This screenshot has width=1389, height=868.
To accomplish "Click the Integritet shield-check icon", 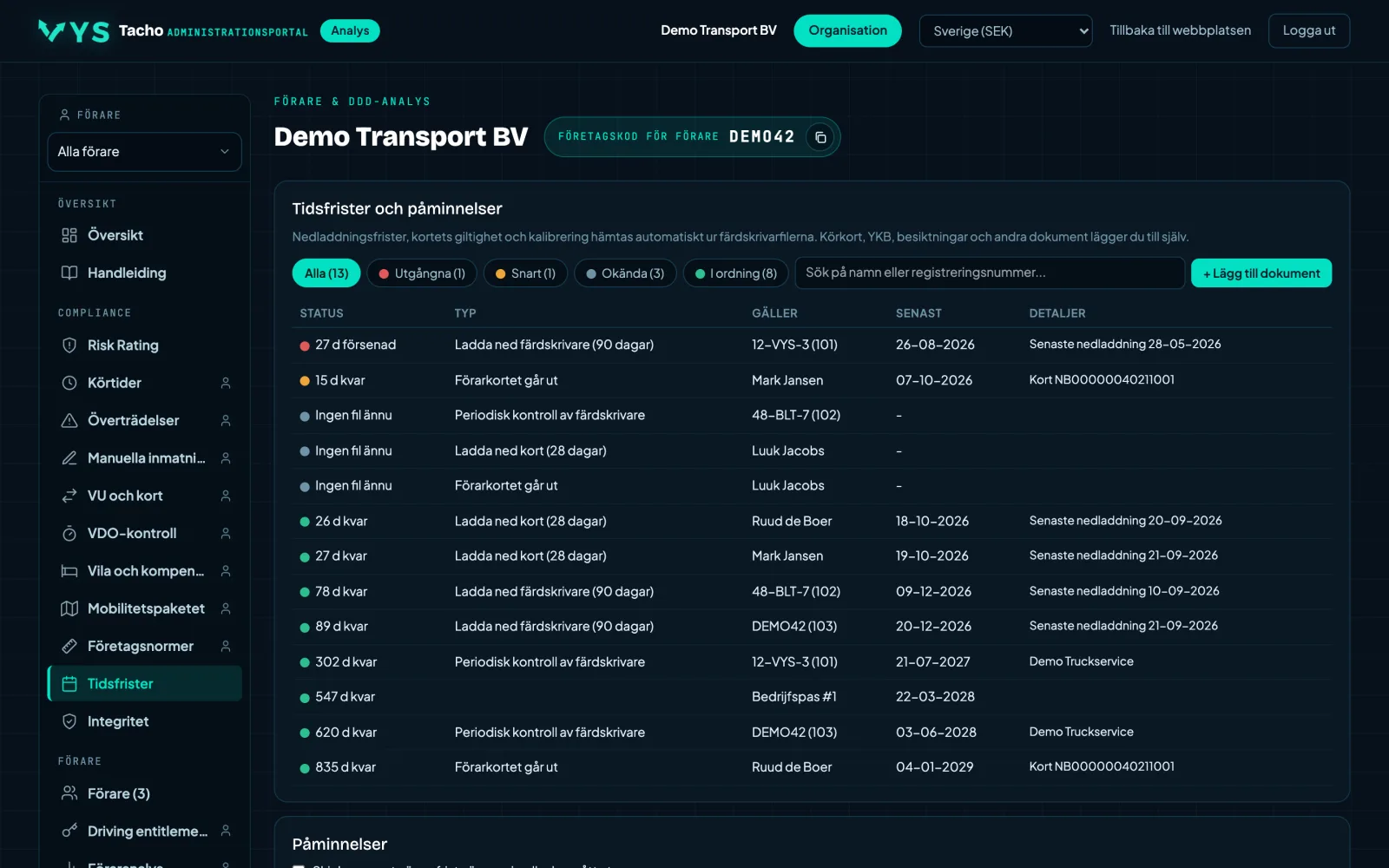I will [69, 721].
